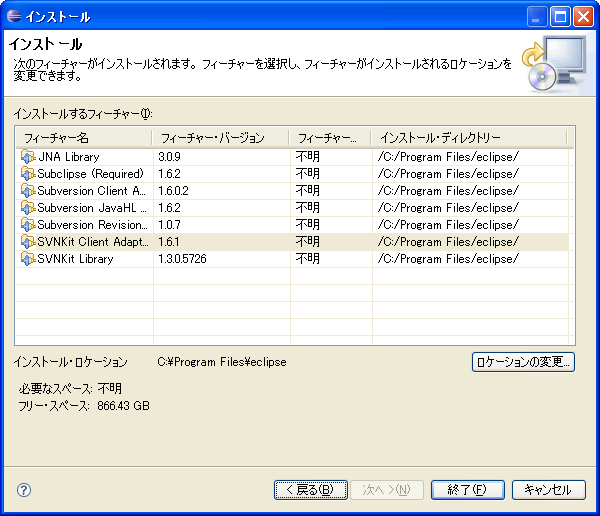Click the 必要なスペース: 不明 text
Image resolution: width=600 pixels, height=516 pixels.
(70, 389)
